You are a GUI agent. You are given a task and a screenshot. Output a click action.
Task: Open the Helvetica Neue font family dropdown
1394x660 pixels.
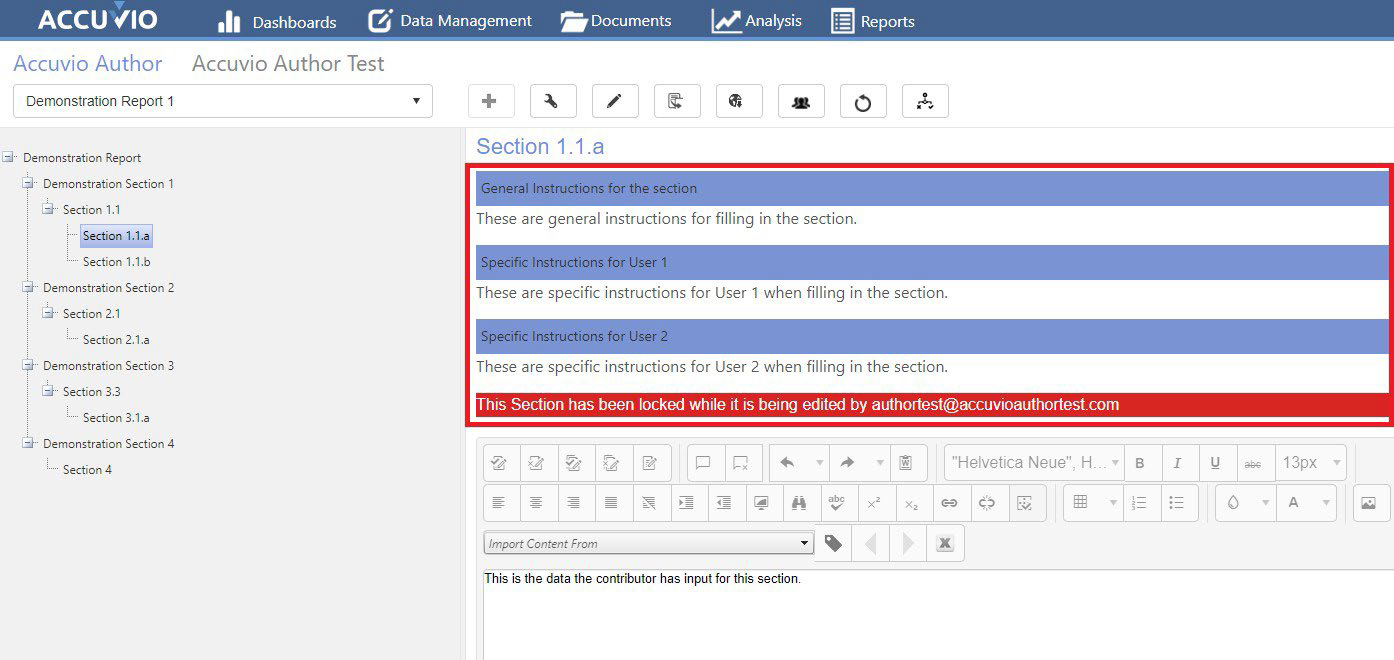click(1034, 463)
